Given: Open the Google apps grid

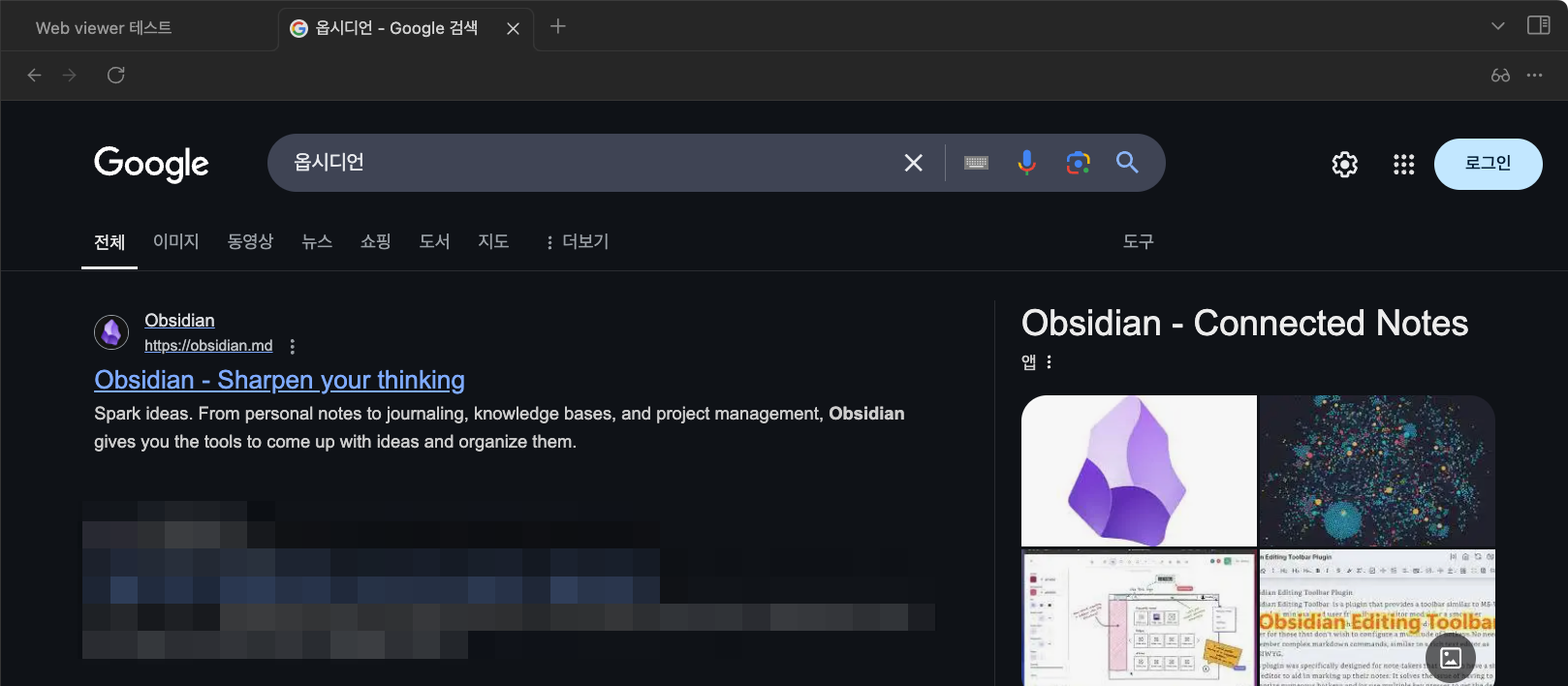Looking at the screenshot, I should point(1404,165).
